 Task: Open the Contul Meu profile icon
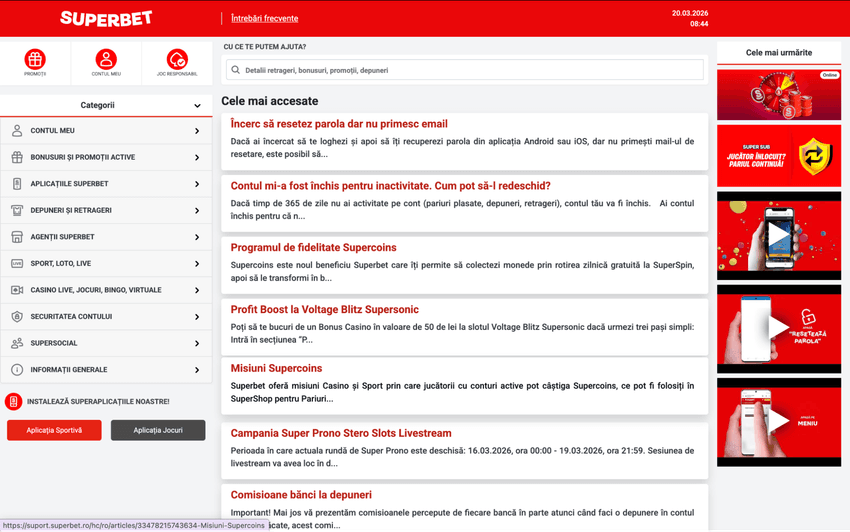106,60
